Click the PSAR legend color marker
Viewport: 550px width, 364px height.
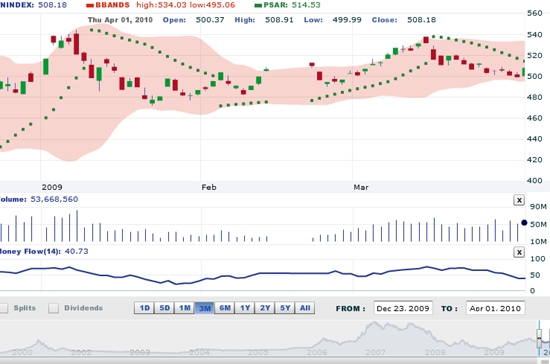pos(258,5)
